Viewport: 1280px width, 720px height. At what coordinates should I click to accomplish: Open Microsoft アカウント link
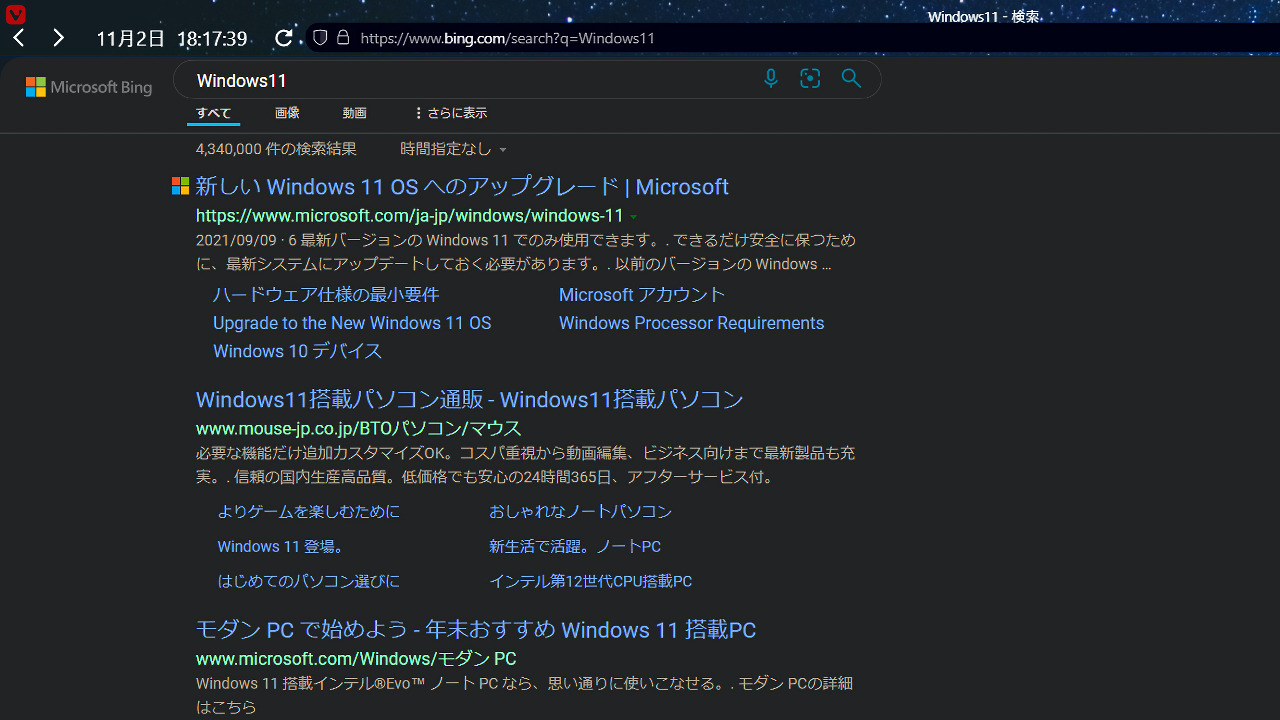click(x=642, y=295)
